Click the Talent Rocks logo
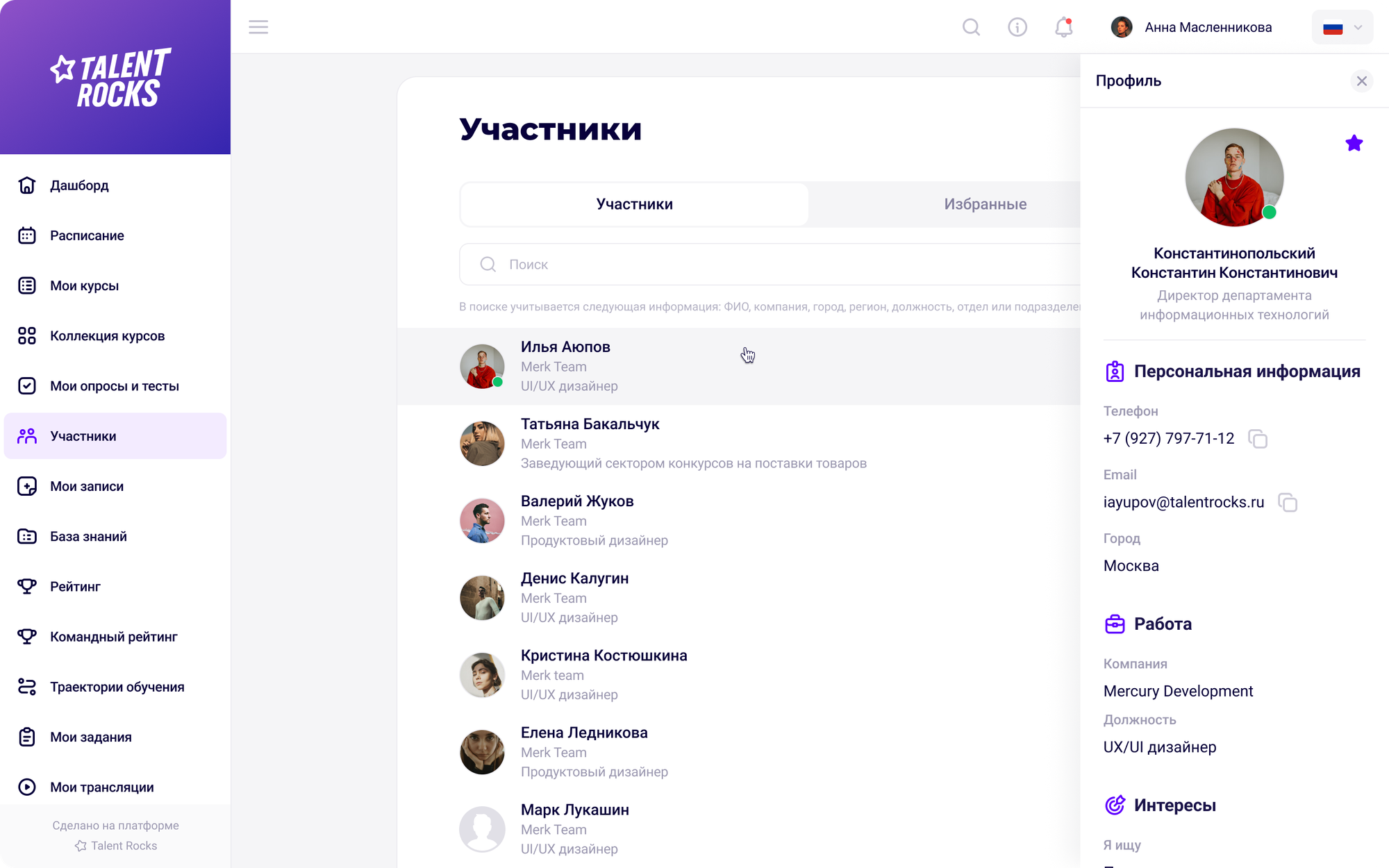Image resolution: width=1389 pixels, height=868 pixels. coord(111,77)
